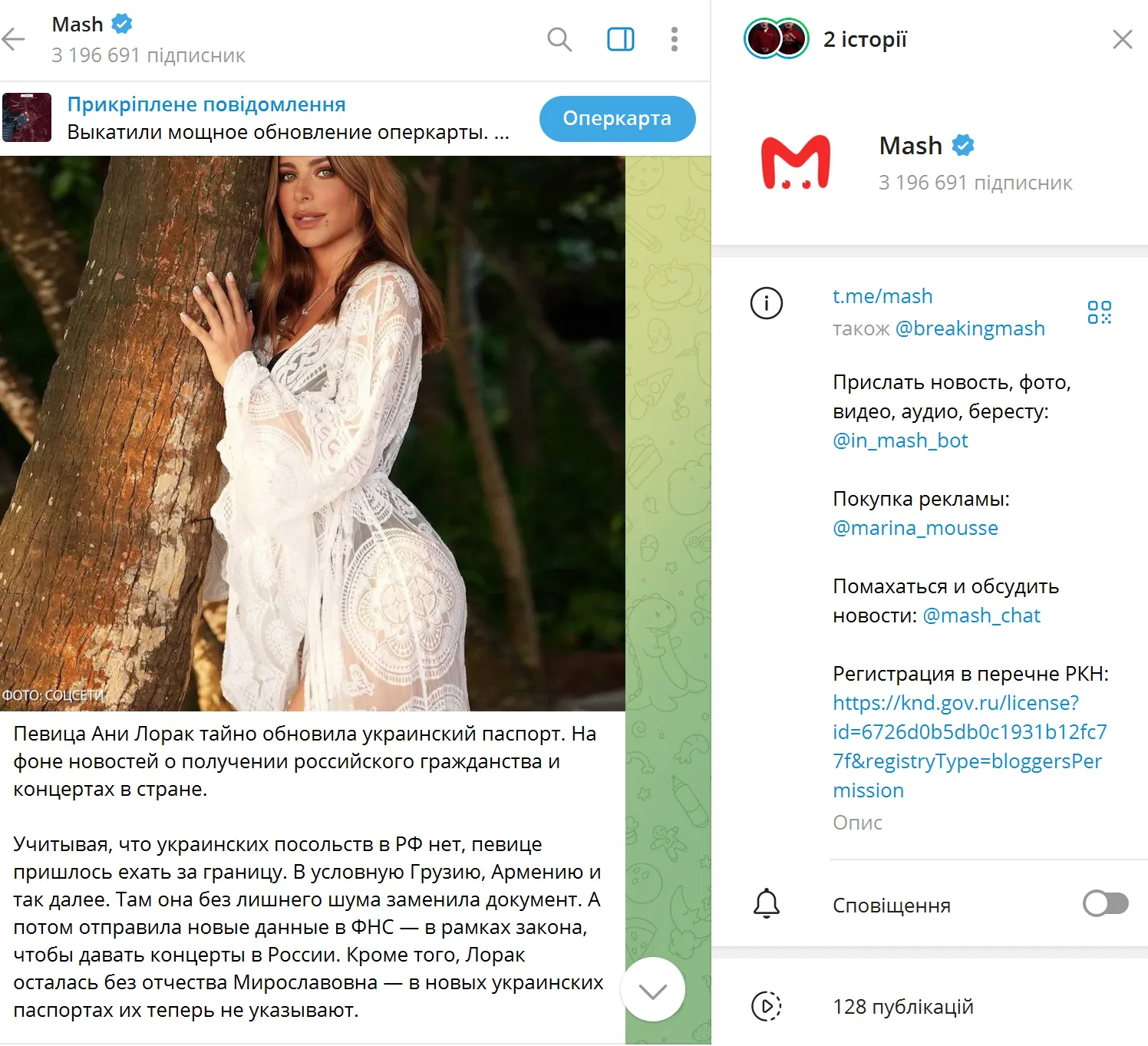
Task: Open the Ани Лорак photo attachment
Action: (312, 430)
